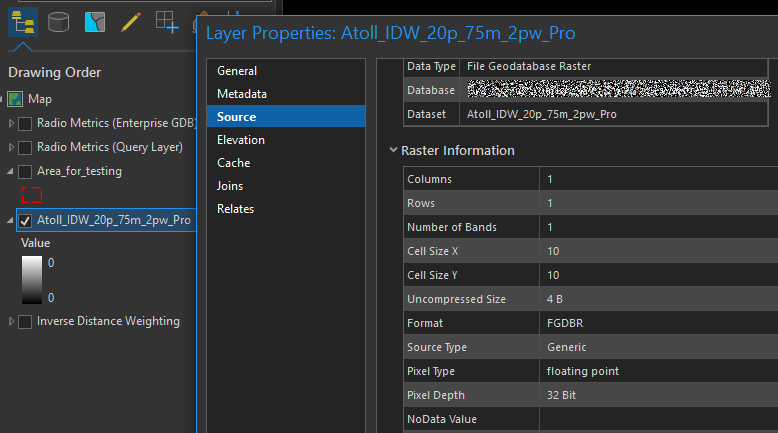This screenshot has height=433, width=778.
Task: Click Number of Bands row label
Action: tap(452, 227)
